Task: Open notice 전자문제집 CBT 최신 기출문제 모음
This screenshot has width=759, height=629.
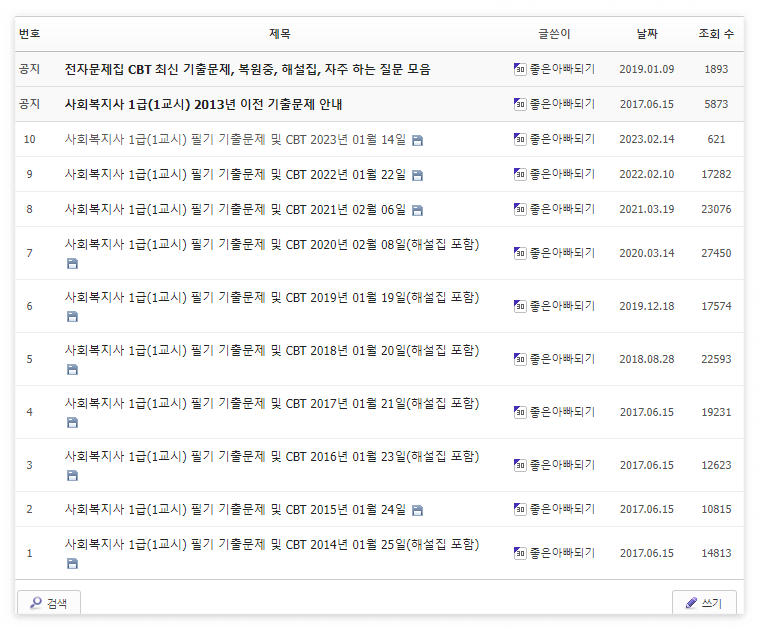Action: coord(247,69)
